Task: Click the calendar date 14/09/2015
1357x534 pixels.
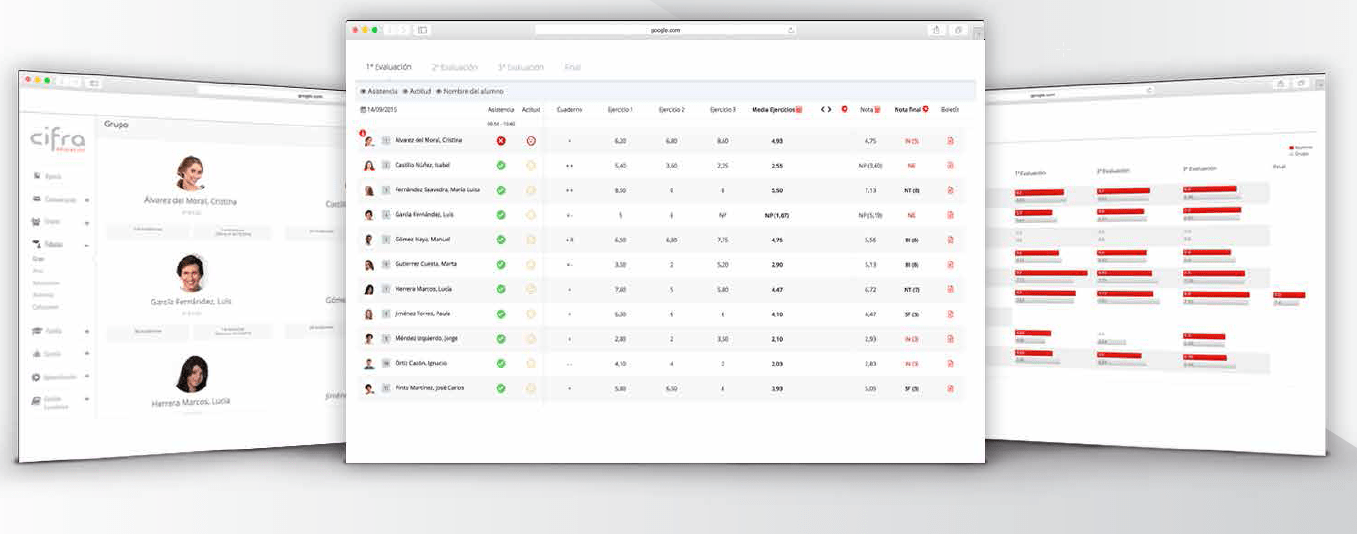Action: [x=379, y=109]
